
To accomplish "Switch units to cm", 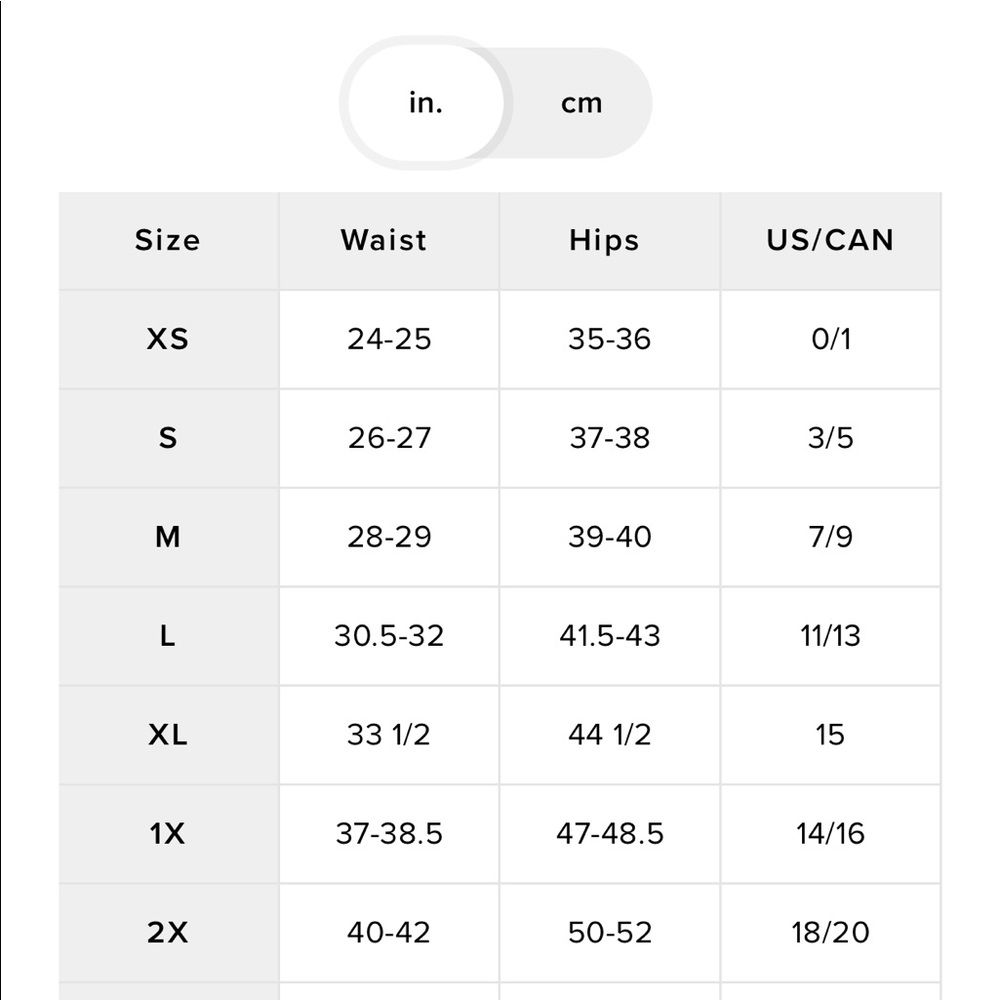I will (x=581, y=103).
